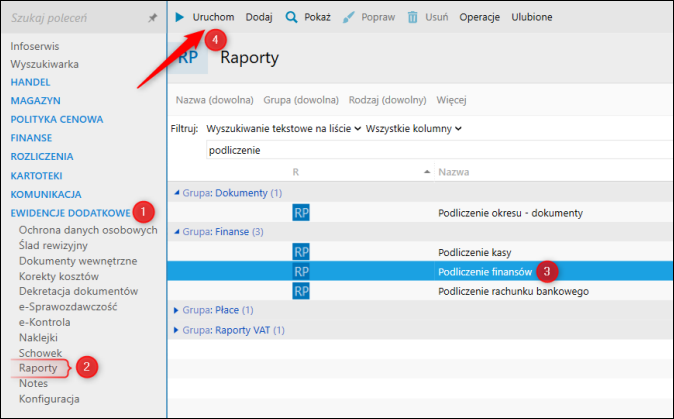Open the Wszystkie kolumny dropdown
This screenshot has height=419, width=674.
pyautogui.click(x=414, y=128)
